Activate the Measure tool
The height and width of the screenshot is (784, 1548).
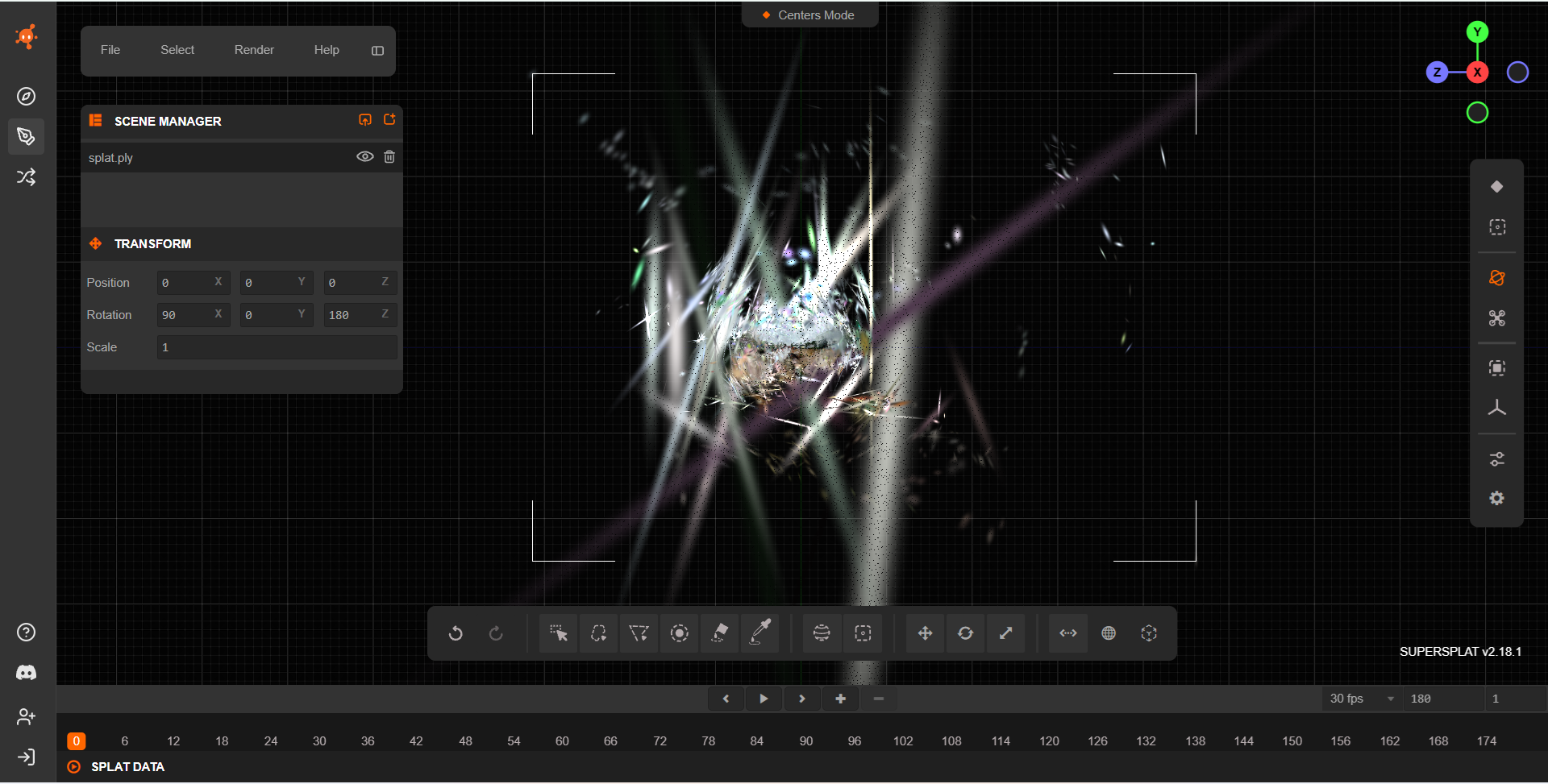tap(1068, 633)
